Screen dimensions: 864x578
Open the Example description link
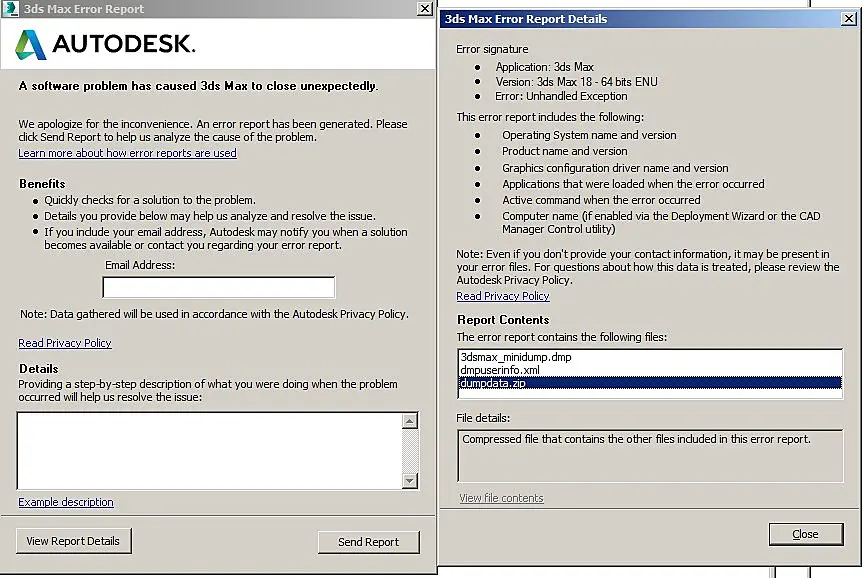point(66,503)
